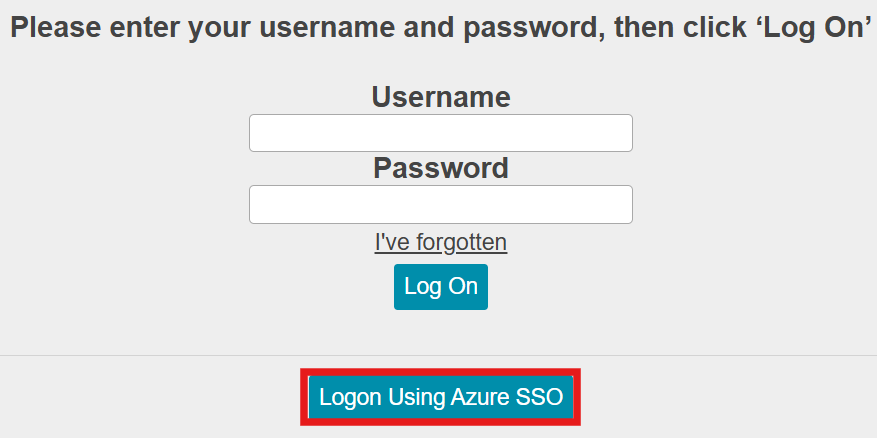
Task: Click the Password label text
Action: pyautogui.click(x=441, y=168)
